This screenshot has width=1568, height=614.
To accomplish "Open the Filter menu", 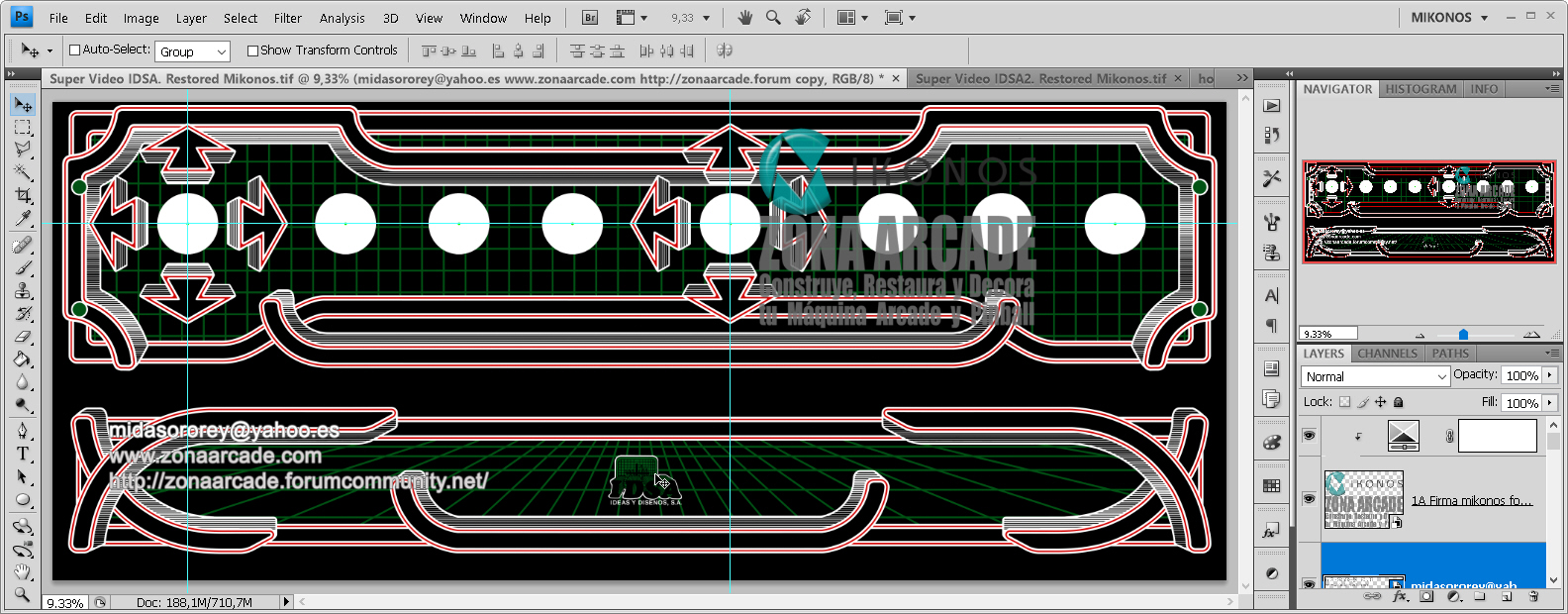I will pyautogui.click(x=287, y=18).
